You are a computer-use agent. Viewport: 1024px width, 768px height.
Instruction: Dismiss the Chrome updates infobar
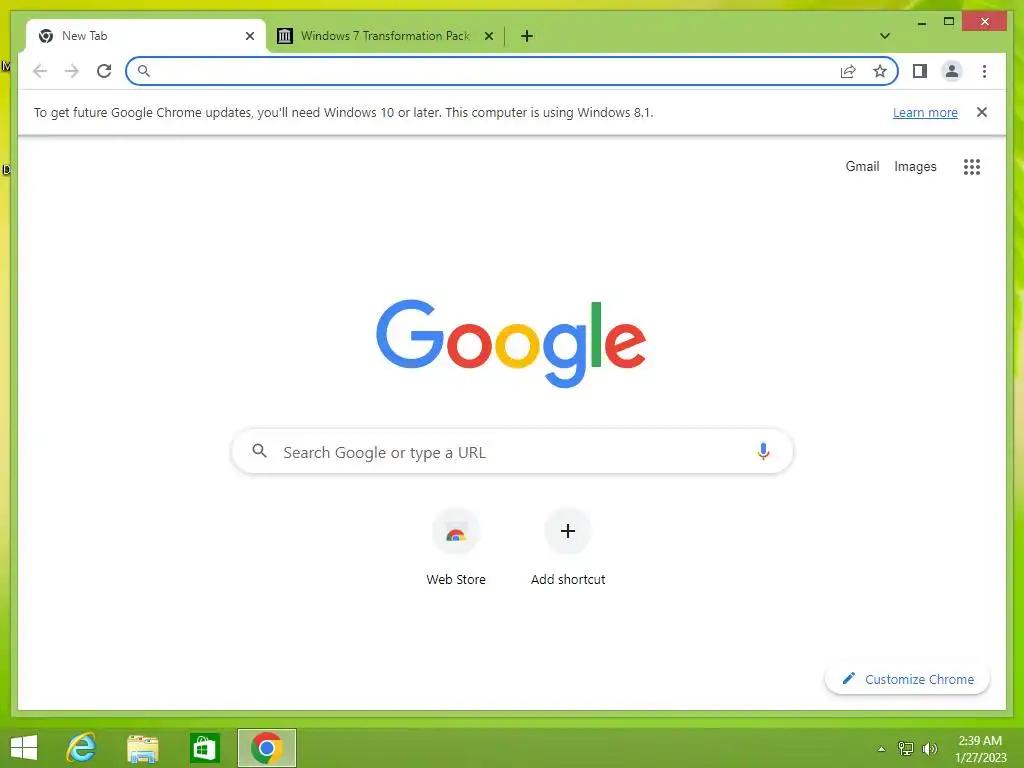coord(981,112)
